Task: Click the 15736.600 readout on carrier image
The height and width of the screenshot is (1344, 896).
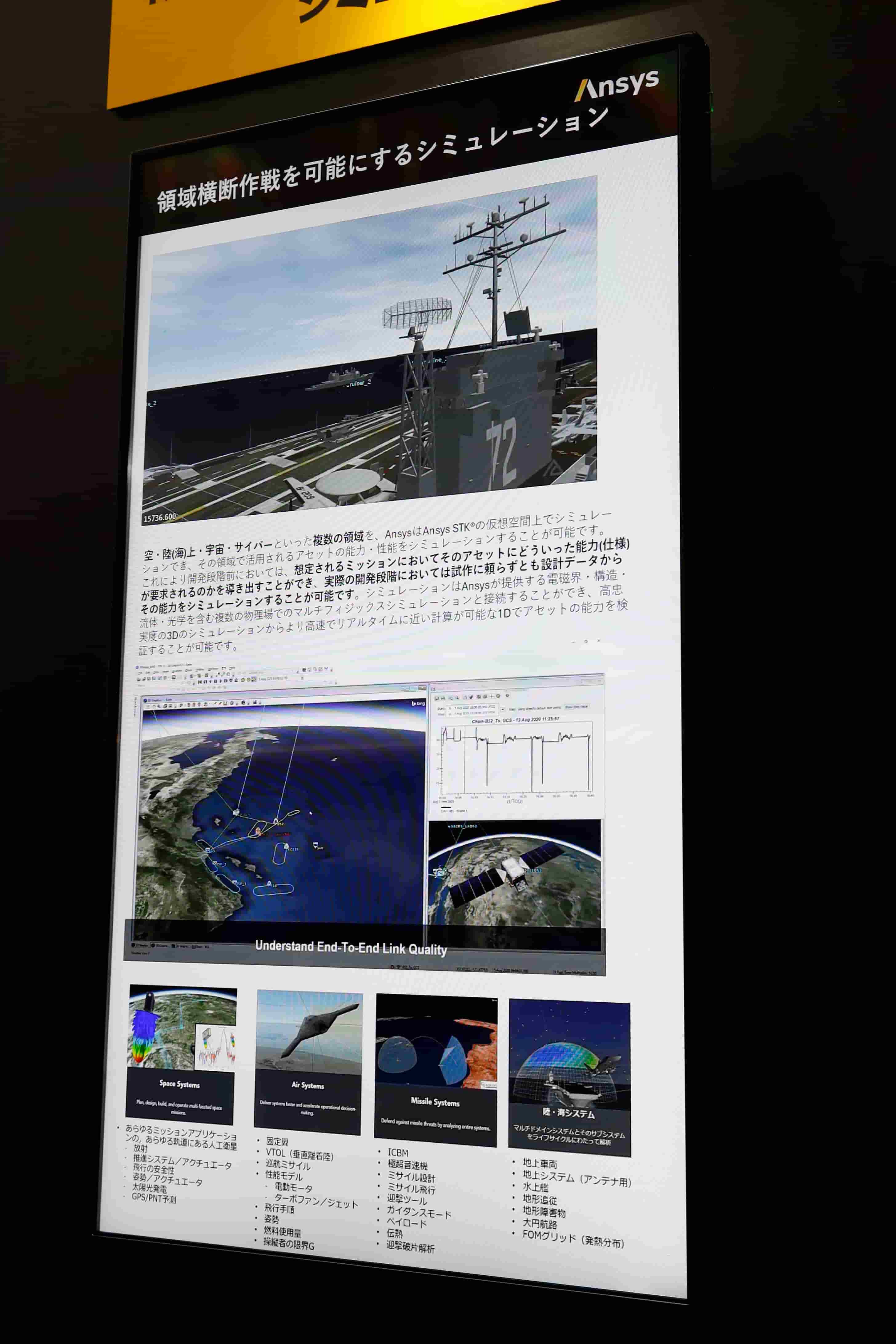Action: 159,518
